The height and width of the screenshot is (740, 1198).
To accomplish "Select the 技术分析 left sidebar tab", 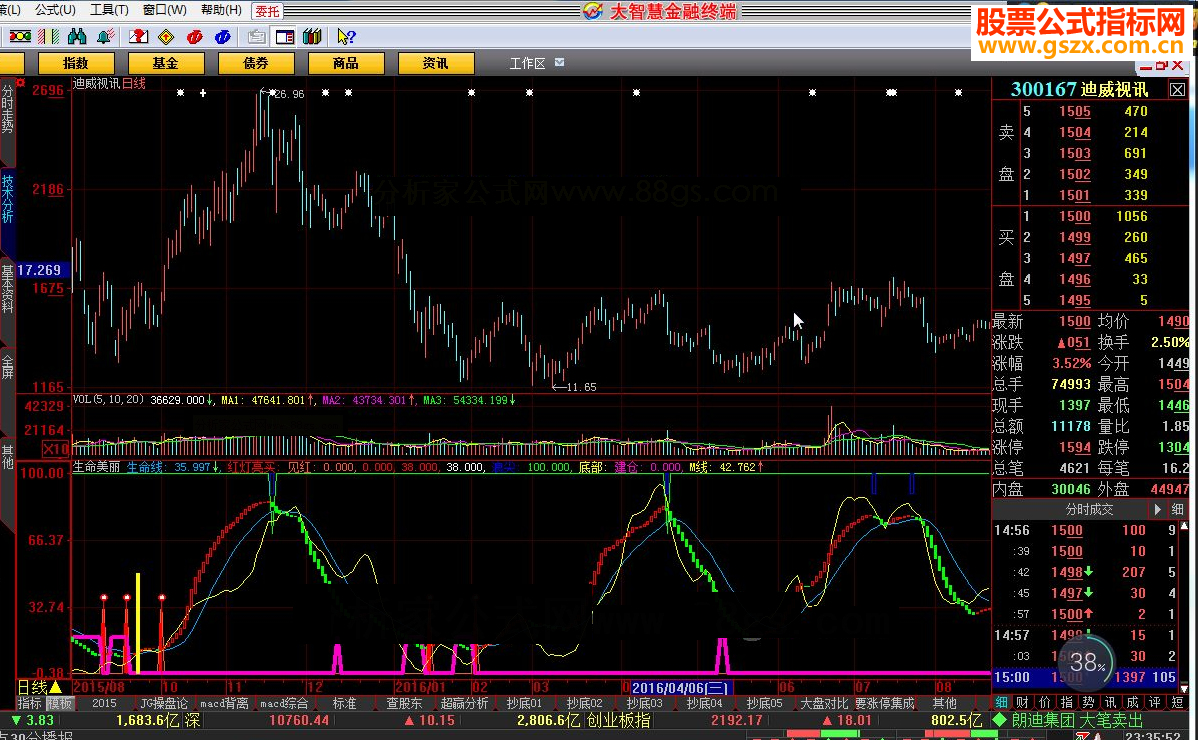I will [8, 200].
